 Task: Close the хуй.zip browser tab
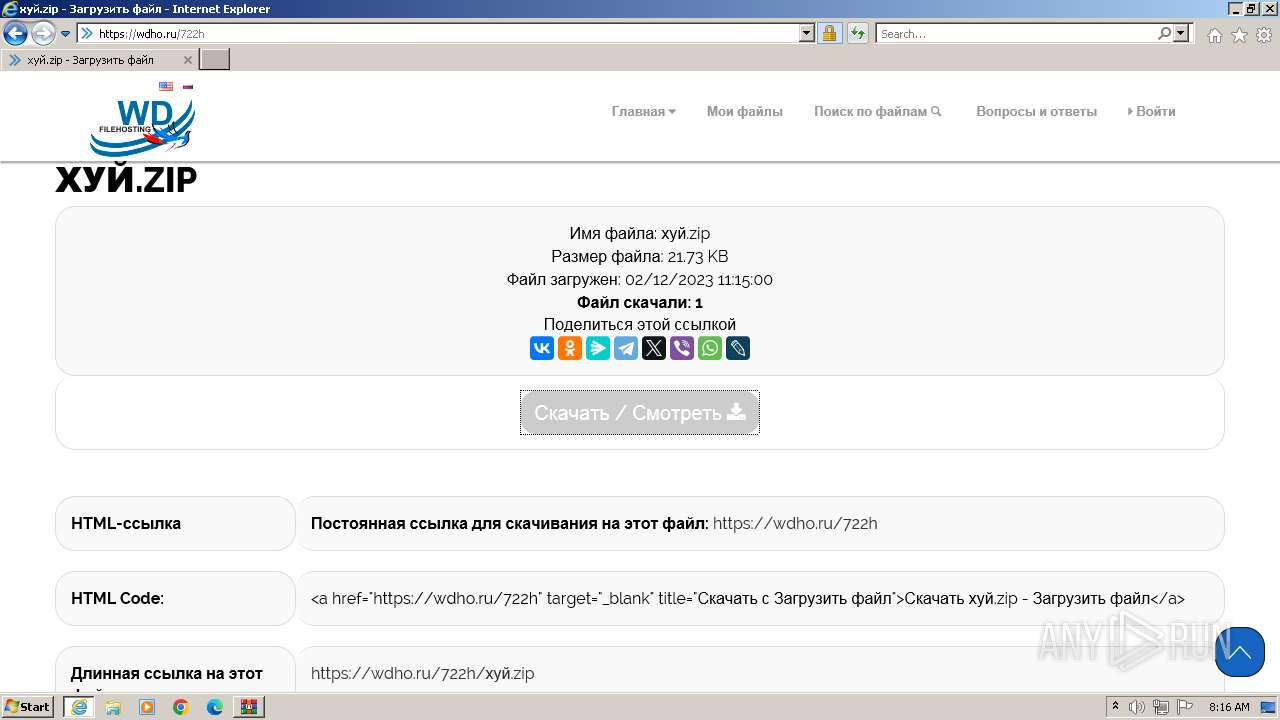coord(188,60)
